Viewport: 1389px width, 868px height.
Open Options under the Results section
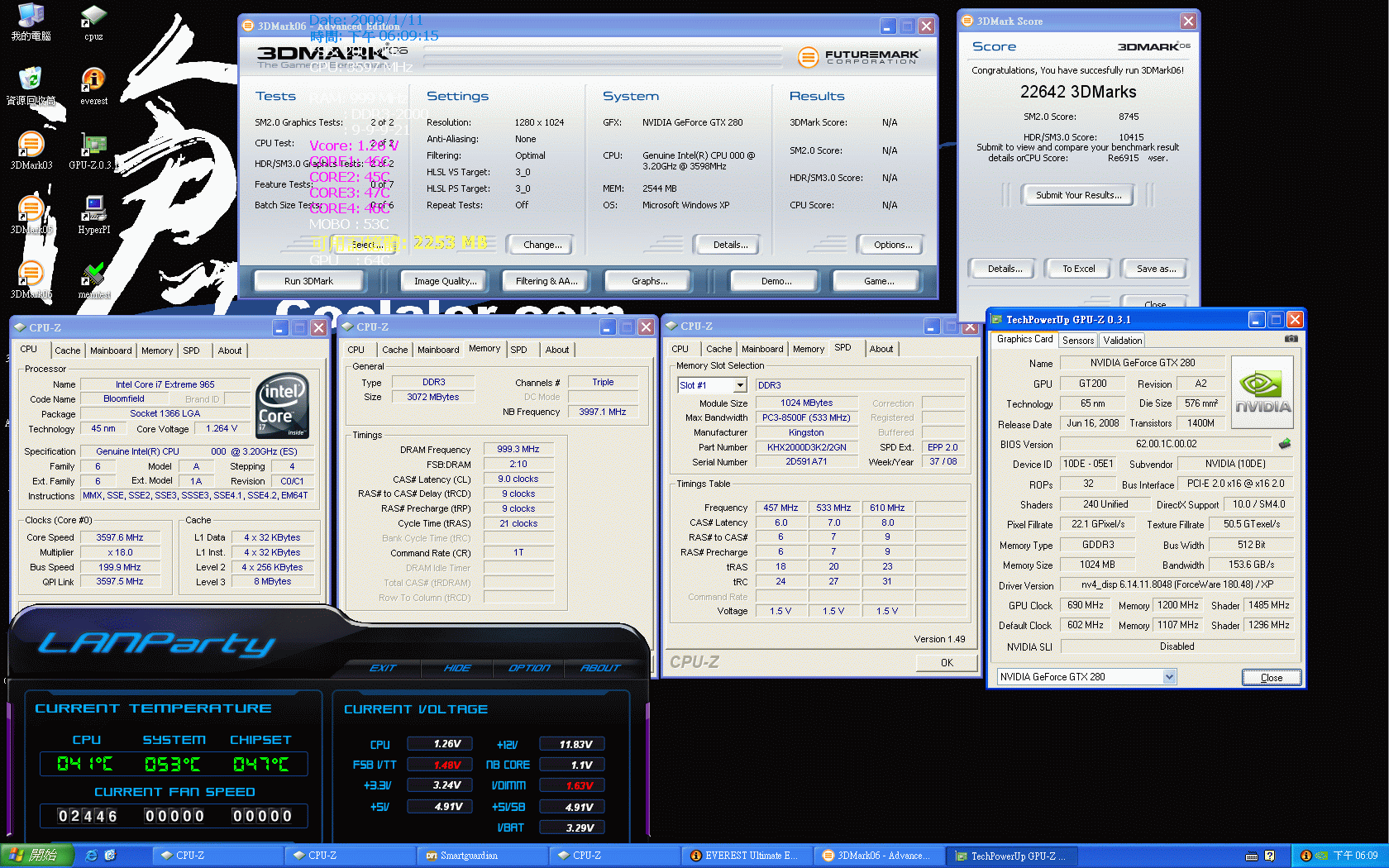[893, 245]
